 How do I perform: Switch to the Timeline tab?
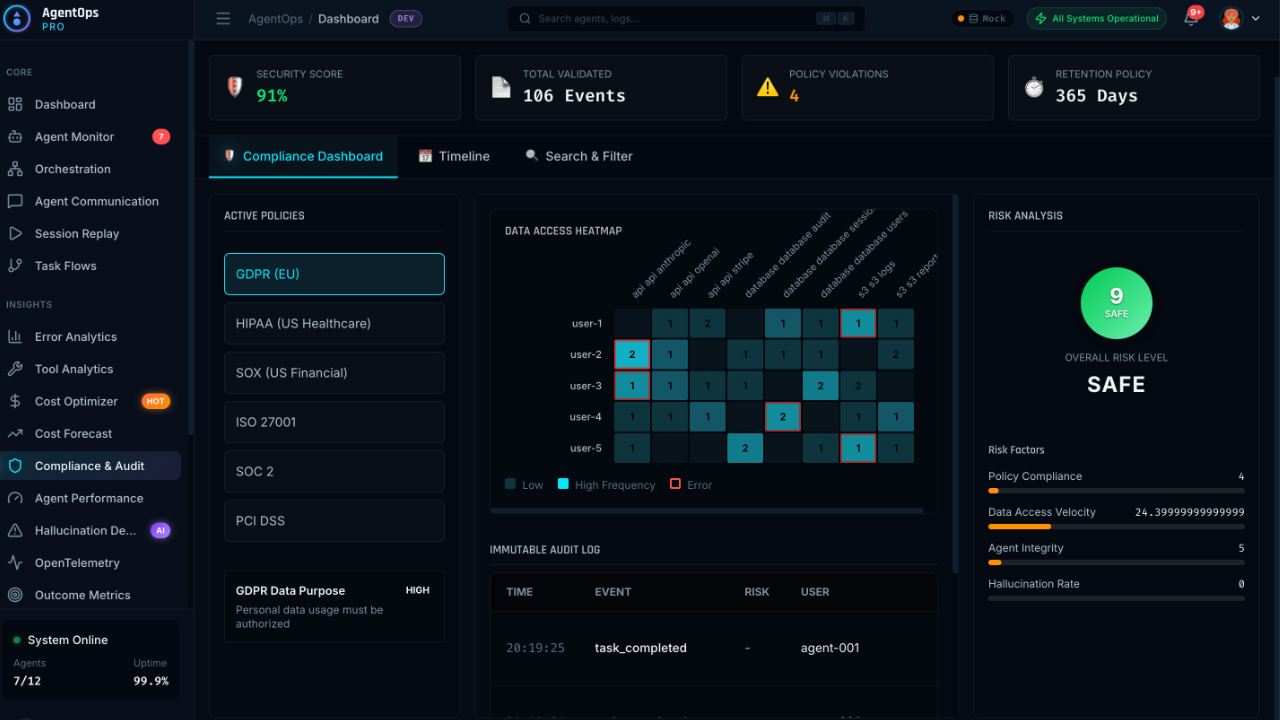453,156
